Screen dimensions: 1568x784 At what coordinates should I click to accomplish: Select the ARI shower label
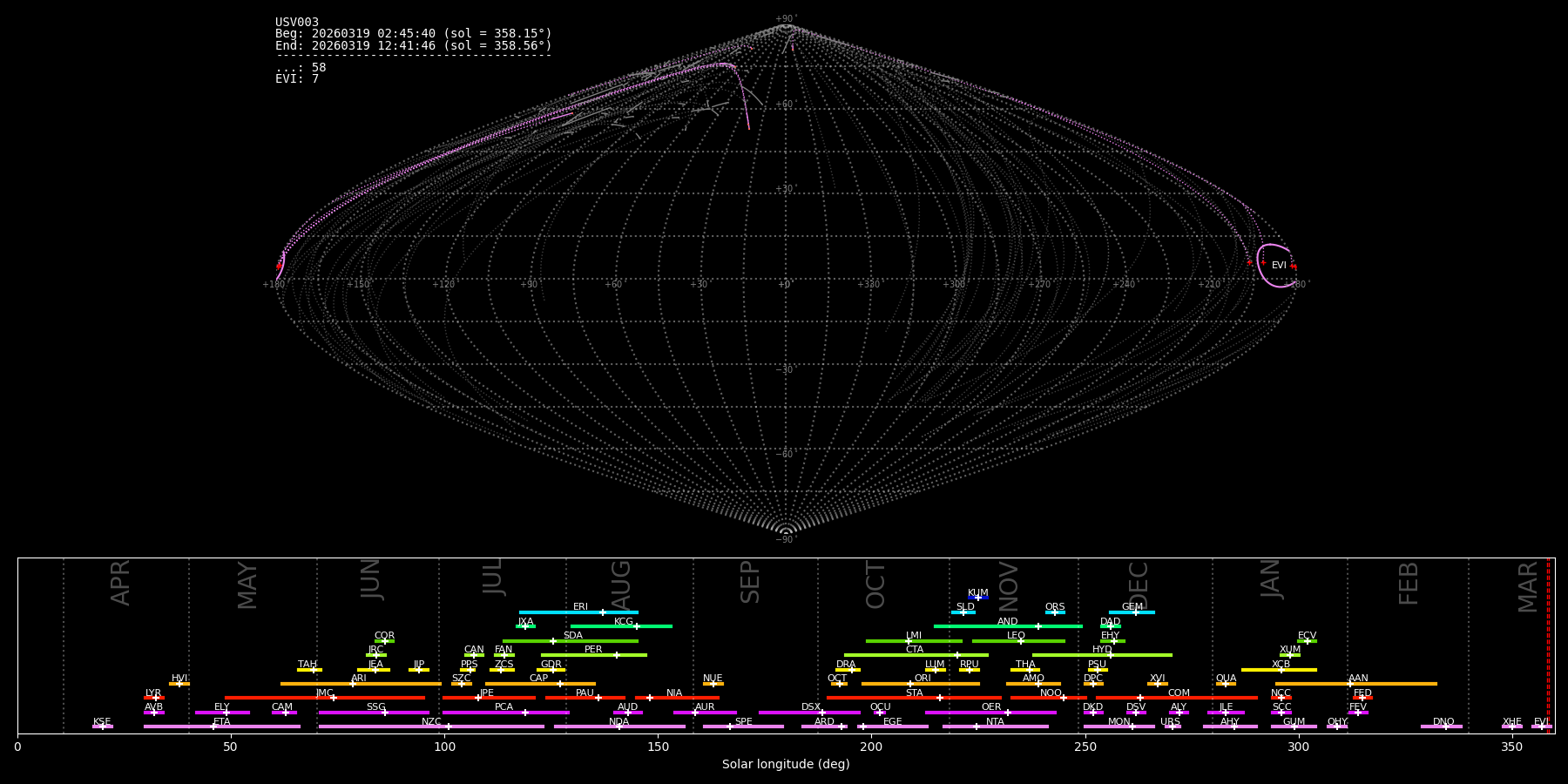[359, 679]
